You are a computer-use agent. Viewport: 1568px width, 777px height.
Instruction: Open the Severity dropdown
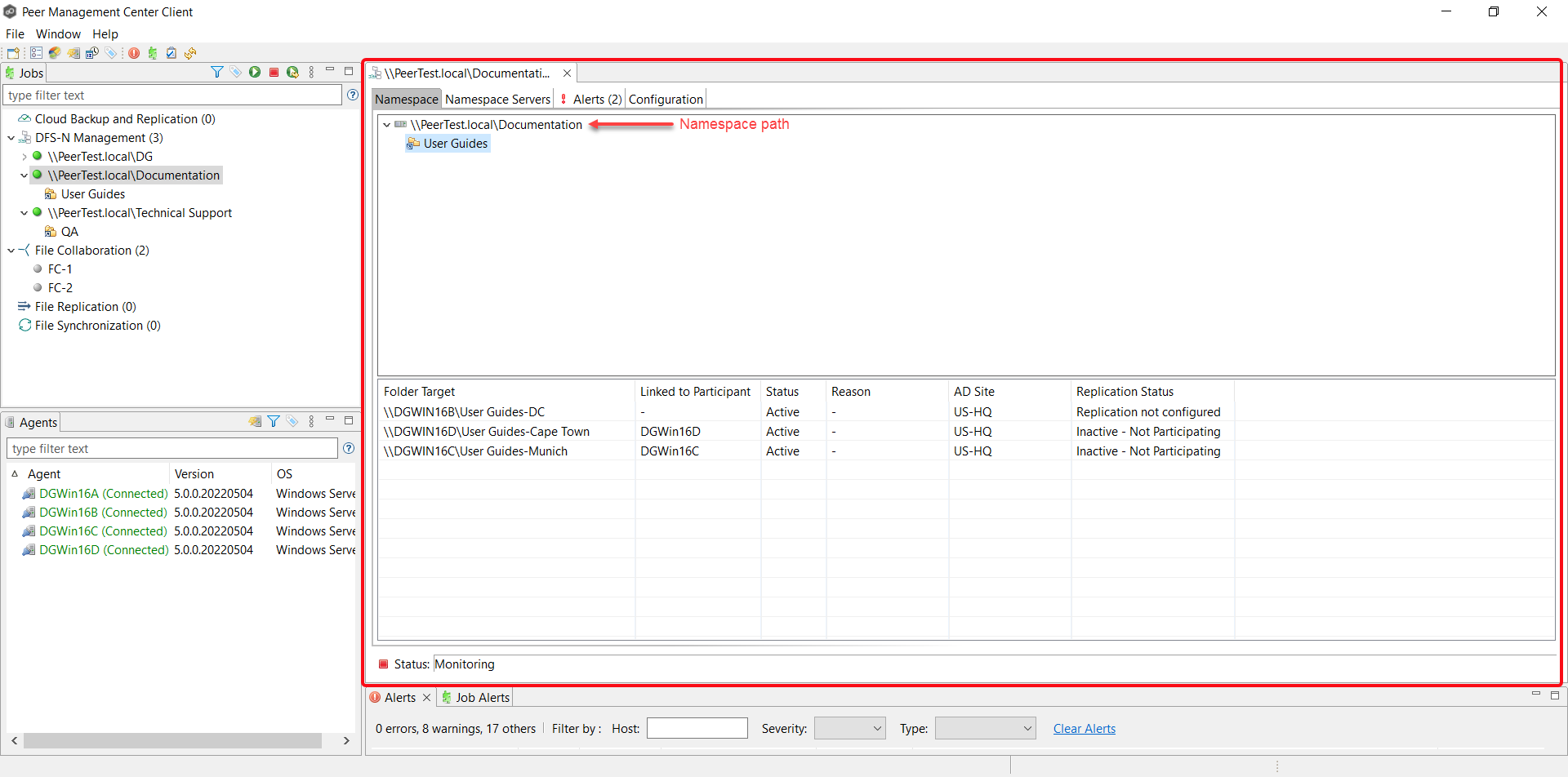click(850, 728)
